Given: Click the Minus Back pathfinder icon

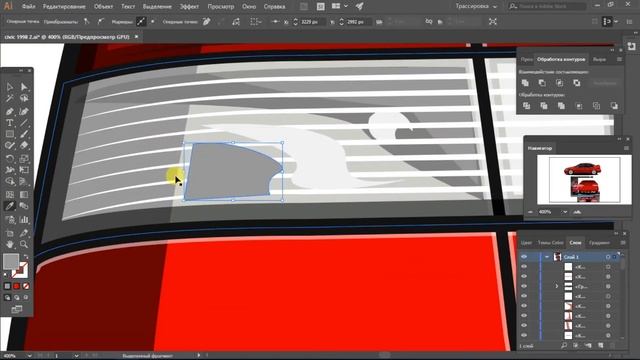Looking at the screenshot, I should tap(614, 106).
